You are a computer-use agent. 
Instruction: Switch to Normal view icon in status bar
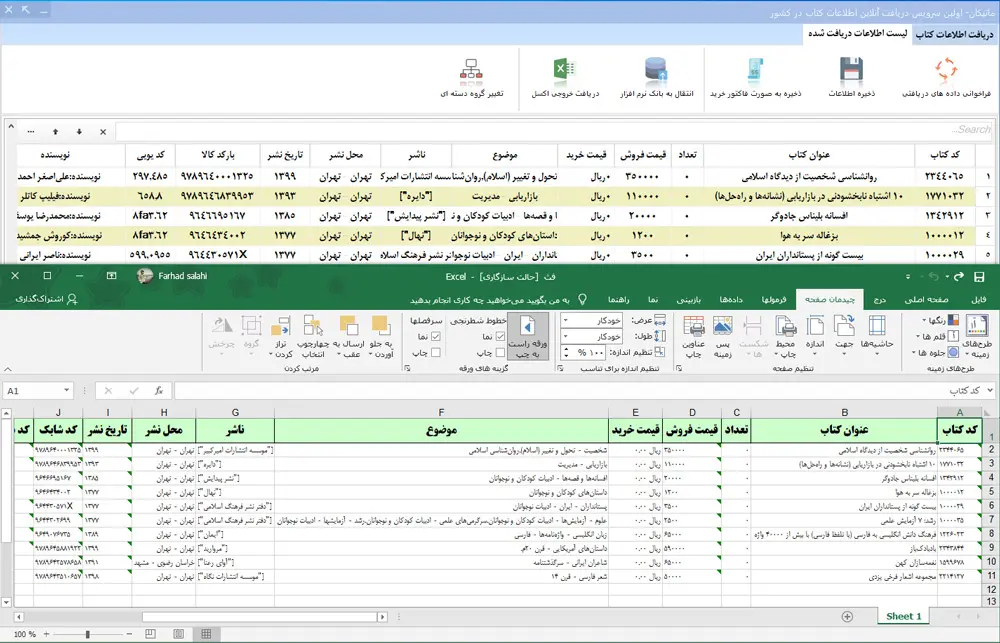coord(206,634)
